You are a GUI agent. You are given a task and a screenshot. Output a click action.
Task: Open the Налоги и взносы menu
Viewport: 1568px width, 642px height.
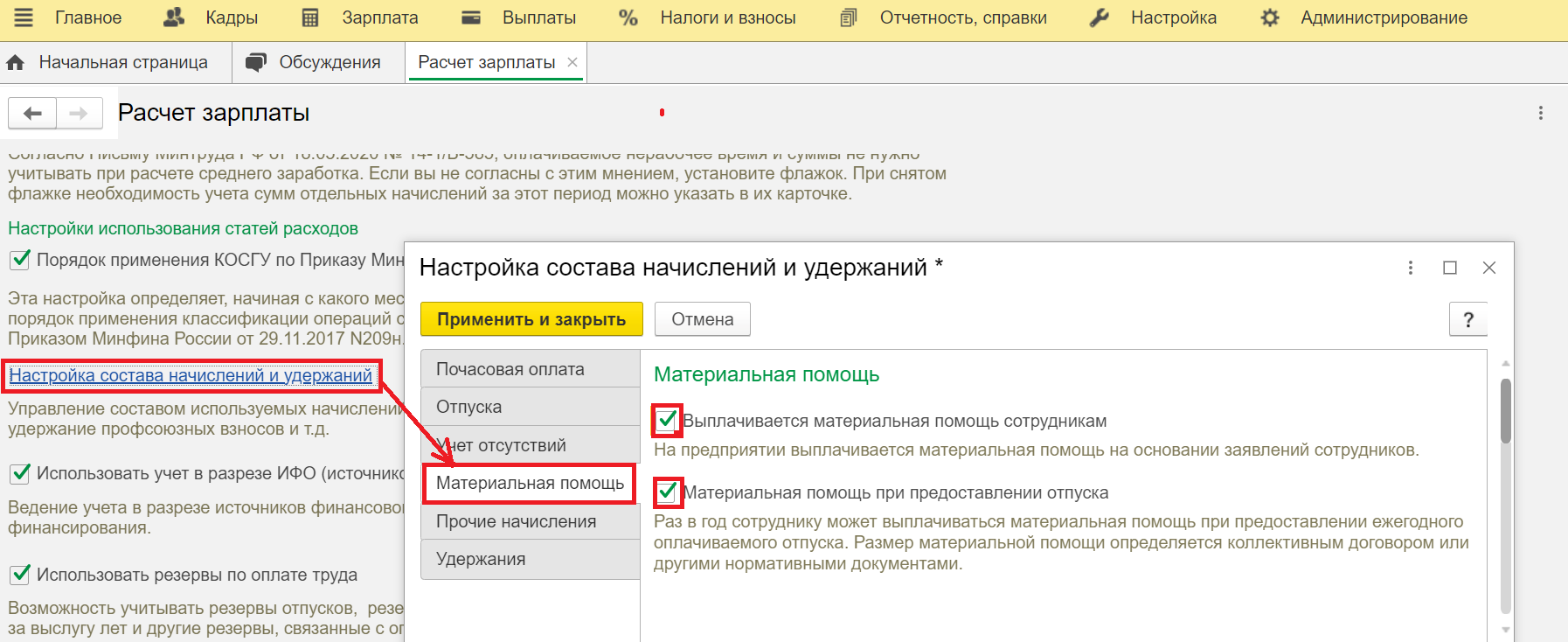click(728, 17)
